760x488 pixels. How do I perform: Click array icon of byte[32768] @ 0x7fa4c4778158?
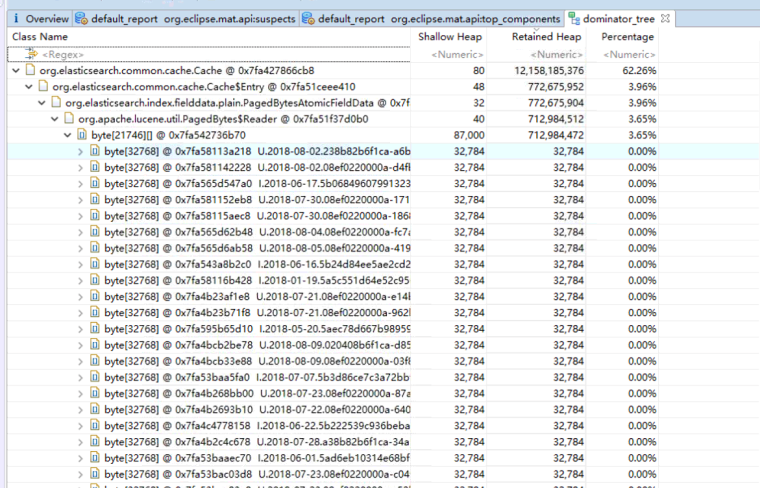pyautogui.click(x=95, y=425)
